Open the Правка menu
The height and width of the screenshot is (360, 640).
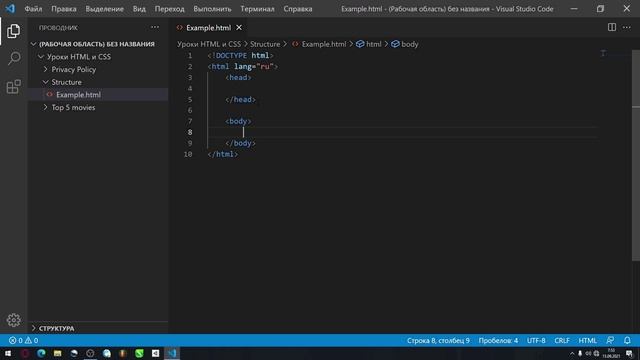point(64,9)
